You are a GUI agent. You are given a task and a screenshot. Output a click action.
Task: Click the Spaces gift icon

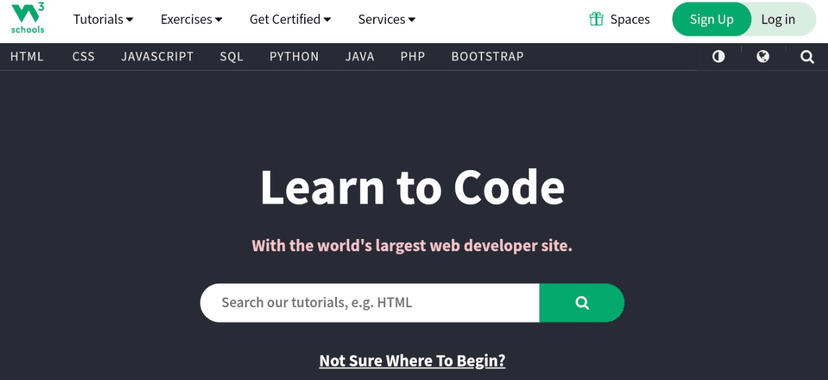pos(596,20)
